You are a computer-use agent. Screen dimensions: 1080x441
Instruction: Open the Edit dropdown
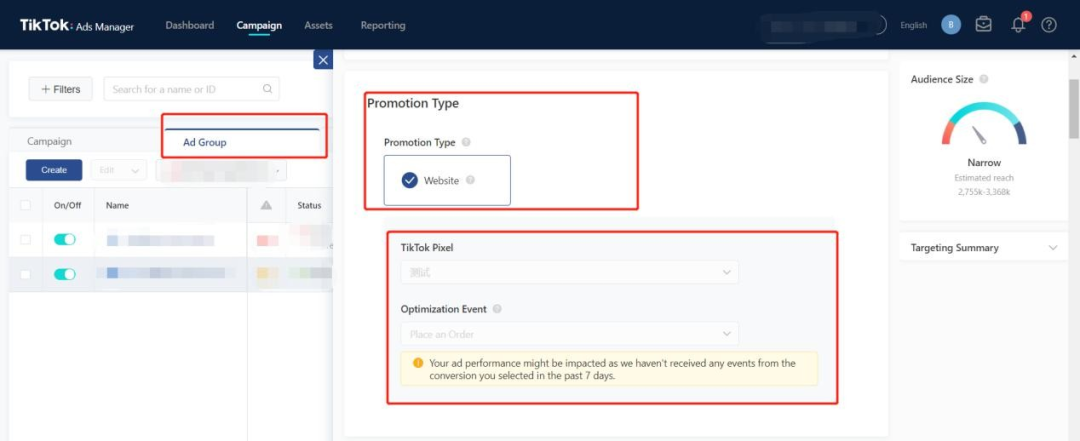tap(118, 170)
